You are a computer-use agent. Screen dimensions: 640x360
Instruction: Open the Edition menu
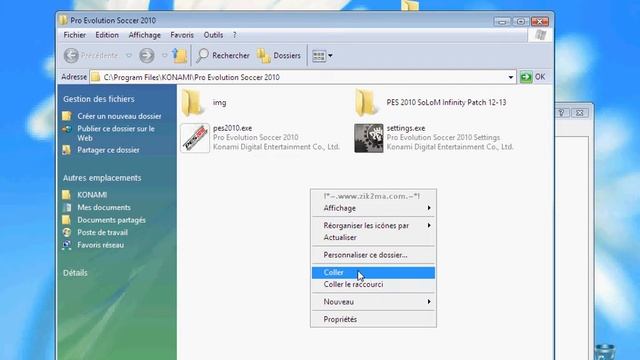pyautogui.click(x=107, y=35)
